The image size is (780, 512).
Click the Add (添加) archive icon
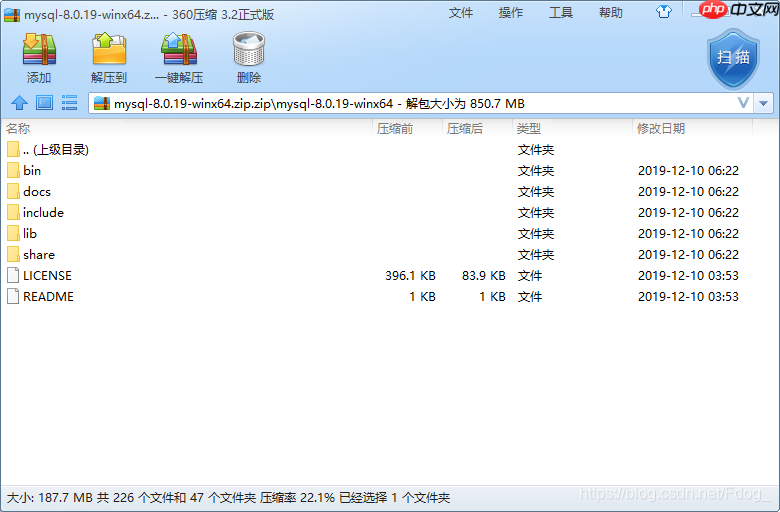[x=39, y=49]
